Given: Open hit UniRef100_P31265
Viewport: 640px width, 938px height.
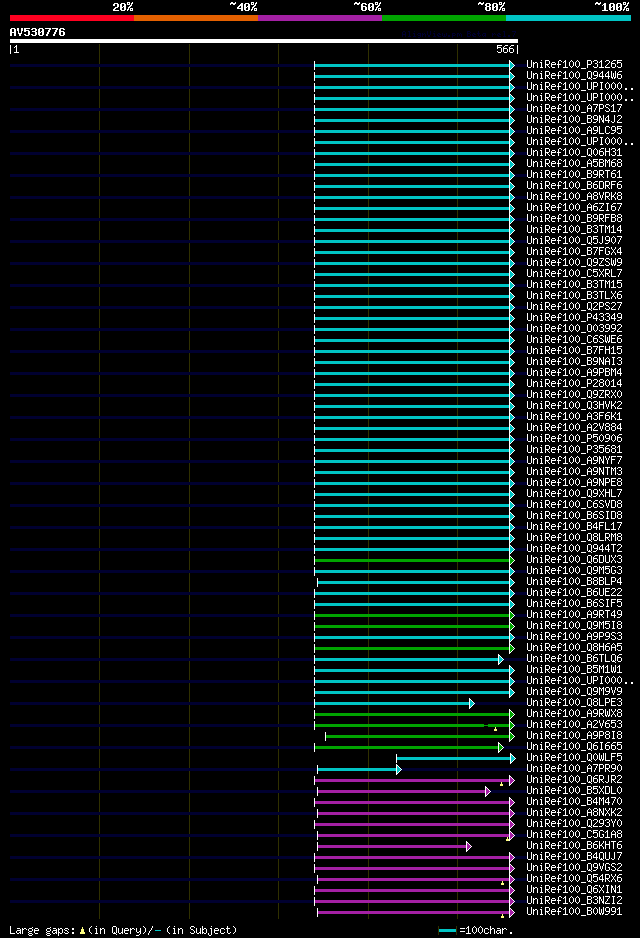Looking at the screenshot, I should pos(574,64).
